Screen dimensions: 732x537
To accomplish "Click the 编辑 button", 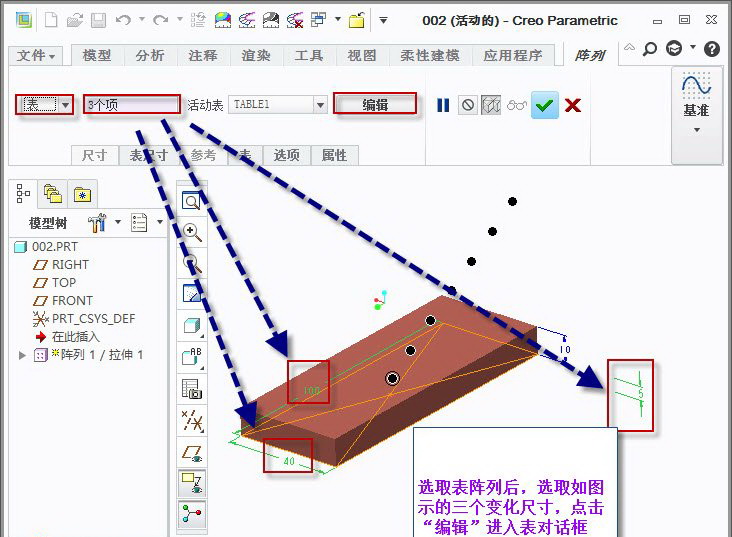I will [x=375, y=104].
